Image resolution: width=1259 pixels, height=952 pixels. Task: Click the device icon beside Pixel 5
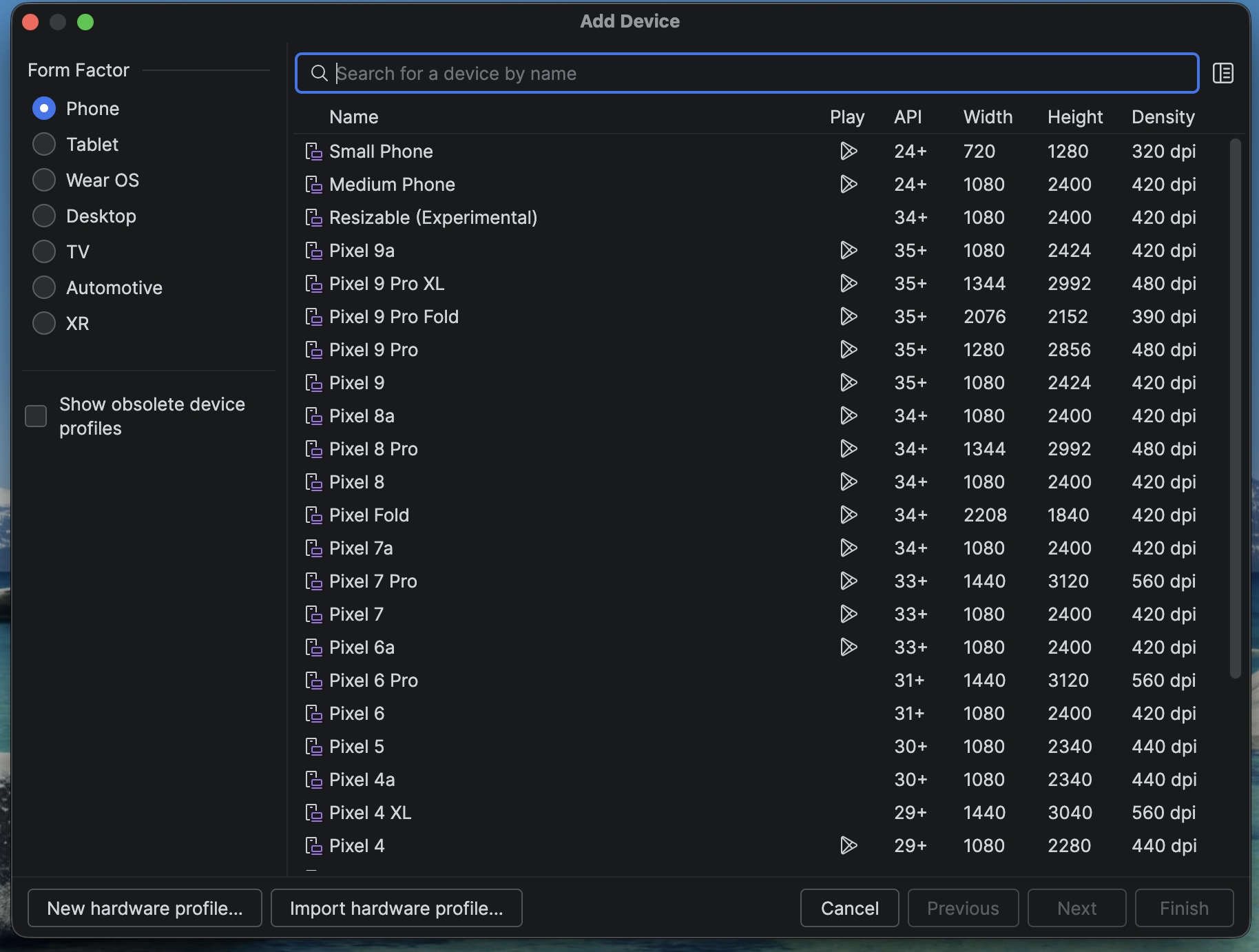tap(313, 747)
